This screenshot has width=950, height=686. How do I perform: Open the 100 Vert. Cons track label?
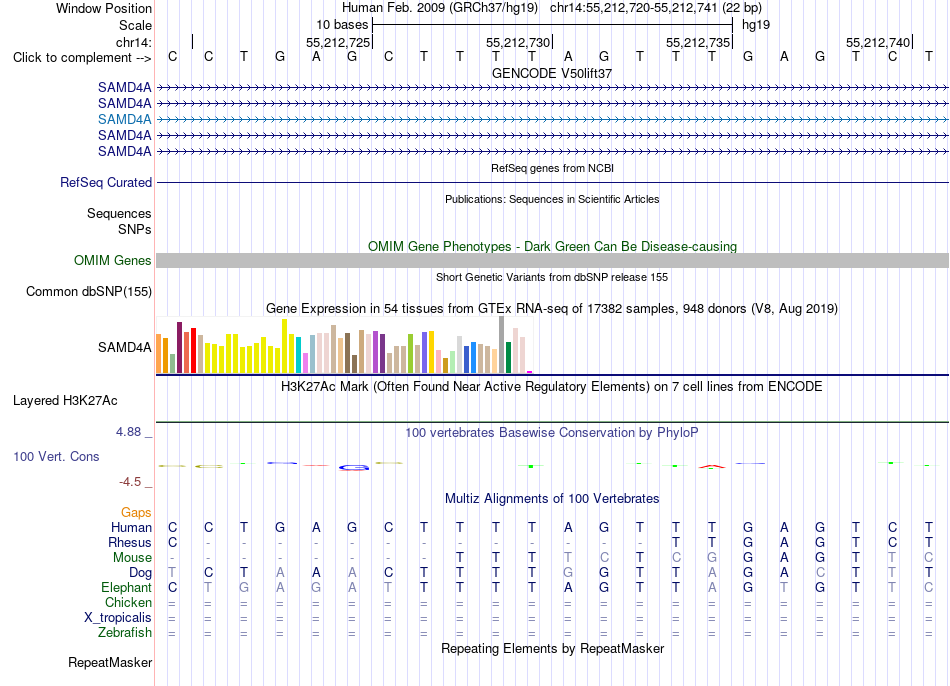pyautogui.click(x=56, y=456)
